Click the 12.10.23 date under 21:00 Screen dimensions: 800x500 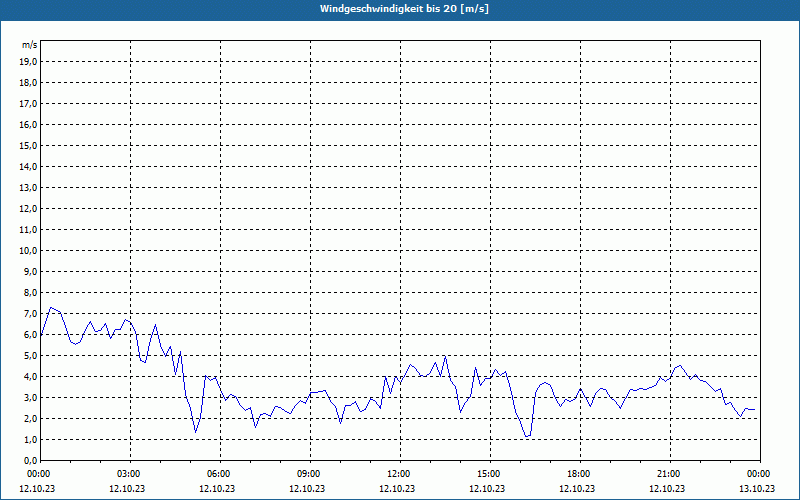(x=667, y=489)
